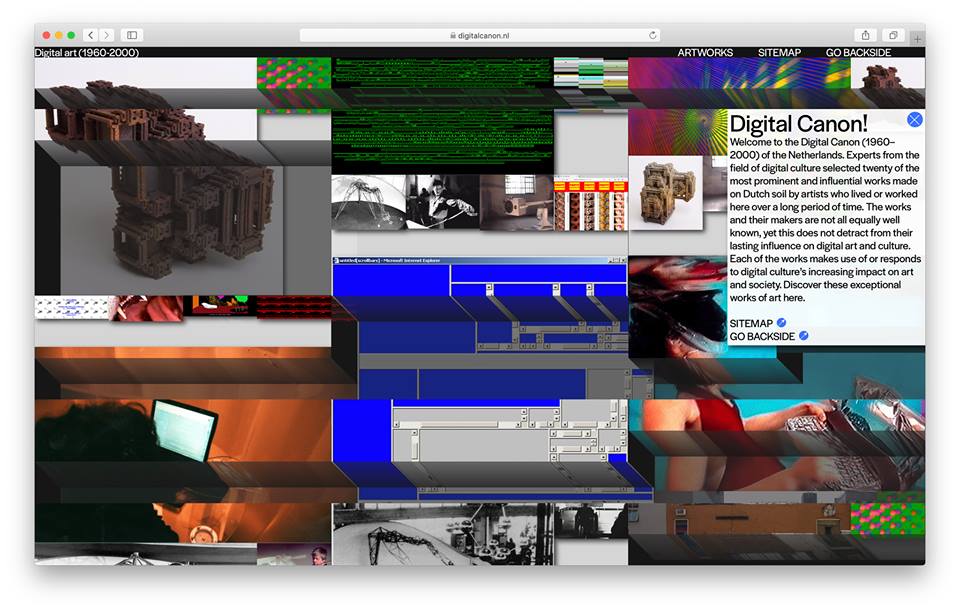Open a new tab with plus button
This screenshot has width=960, height=611.
point(917,39)
